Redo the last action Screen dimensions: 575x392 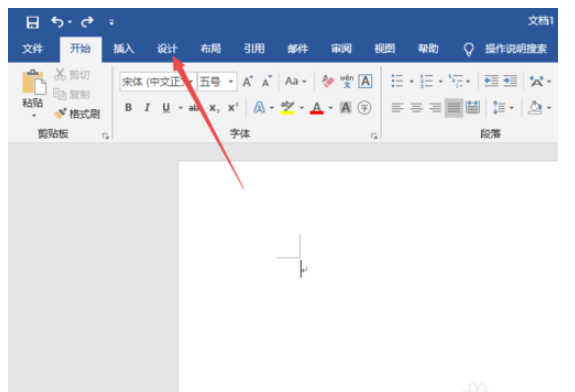click(87, 22)
